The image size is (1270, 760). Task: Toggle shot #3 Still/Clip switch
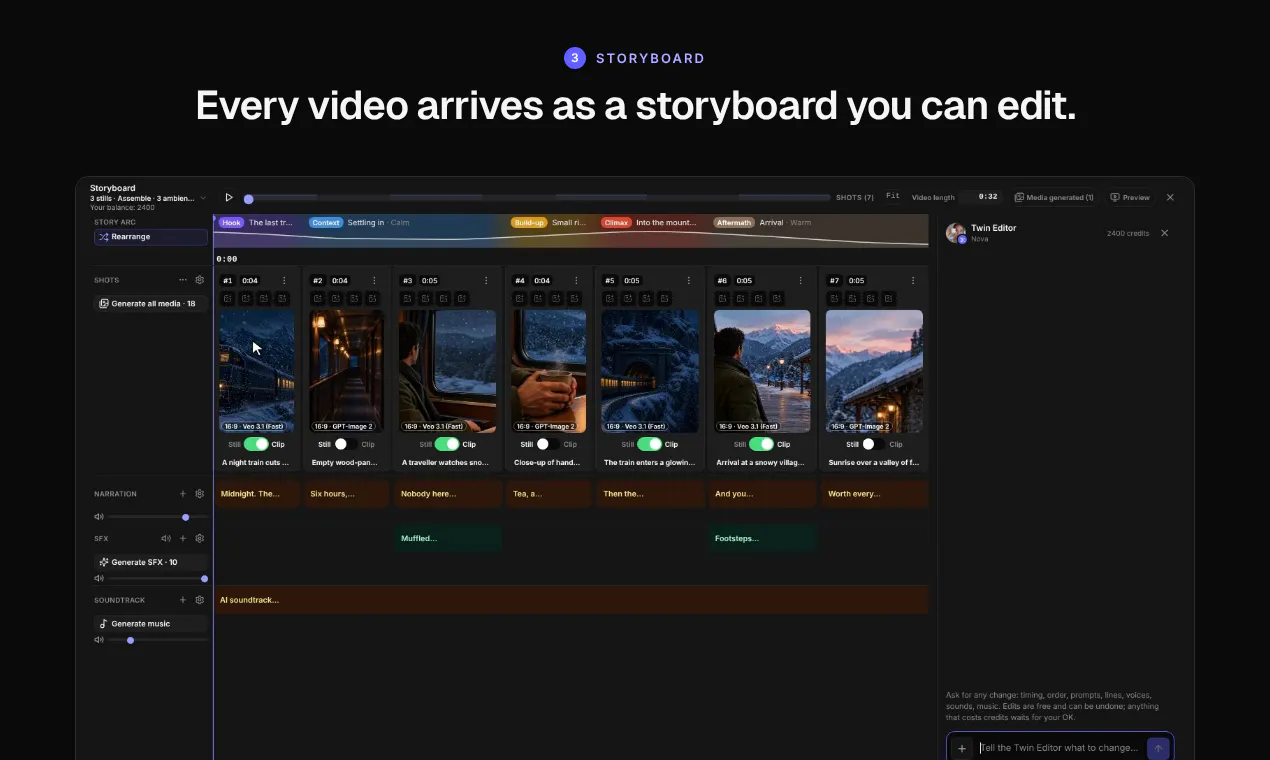click(446, 444)
